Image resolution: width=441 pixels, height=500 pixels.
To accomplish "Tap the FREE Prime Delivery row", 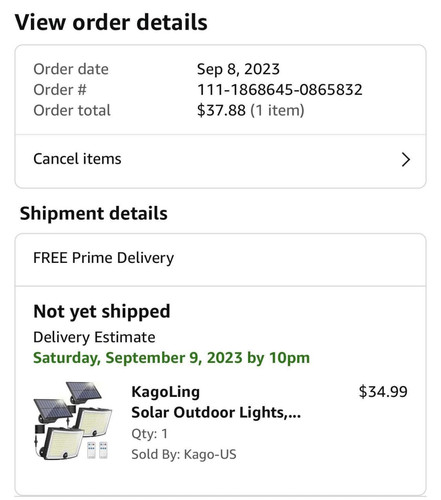I will pos(220,258).
